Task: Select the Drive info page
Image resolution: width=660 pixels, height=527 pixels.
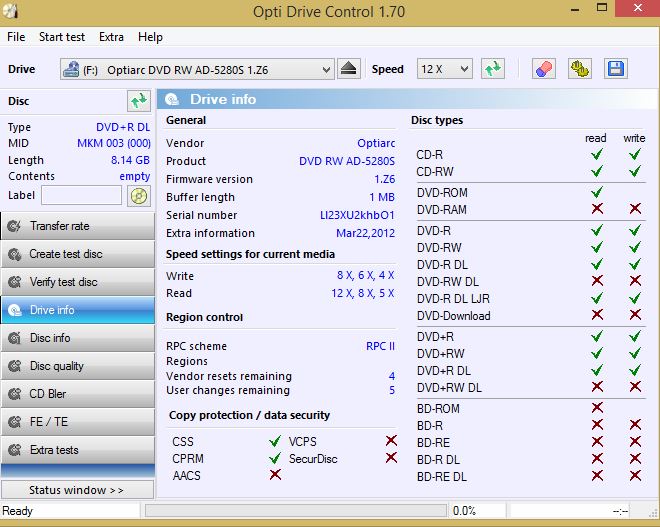Action: (78, 310)
